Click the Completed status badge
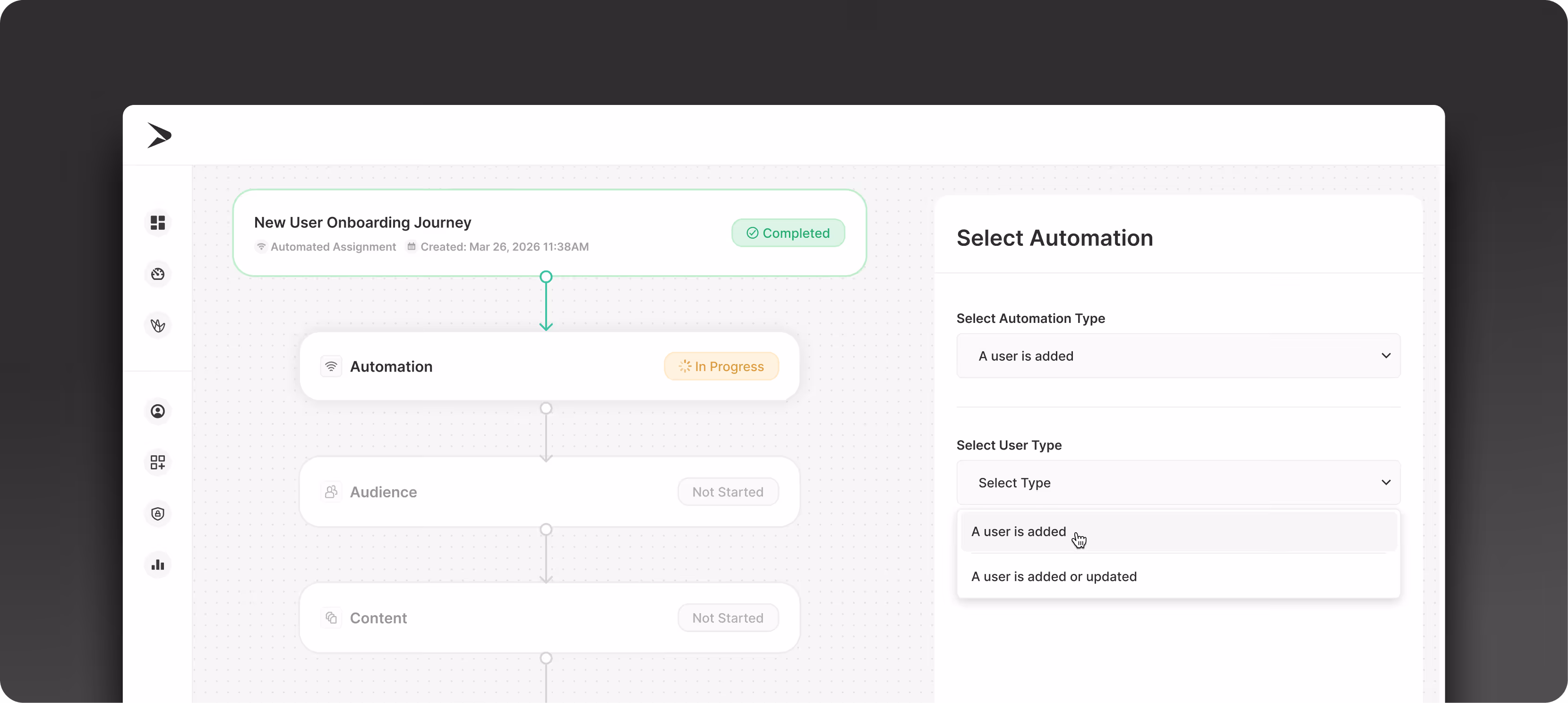Screen dimensions: 1568x703 [x=788, y=233]
